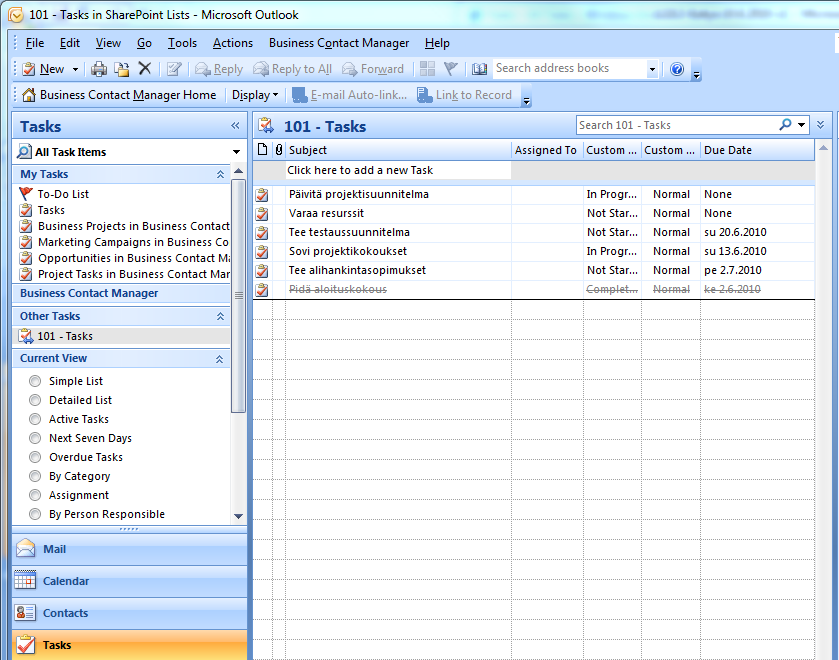The height and width of the screenshot is (660, 839).
Task: Collapse the Other Tasks section
Action: (x=220, y=316)
